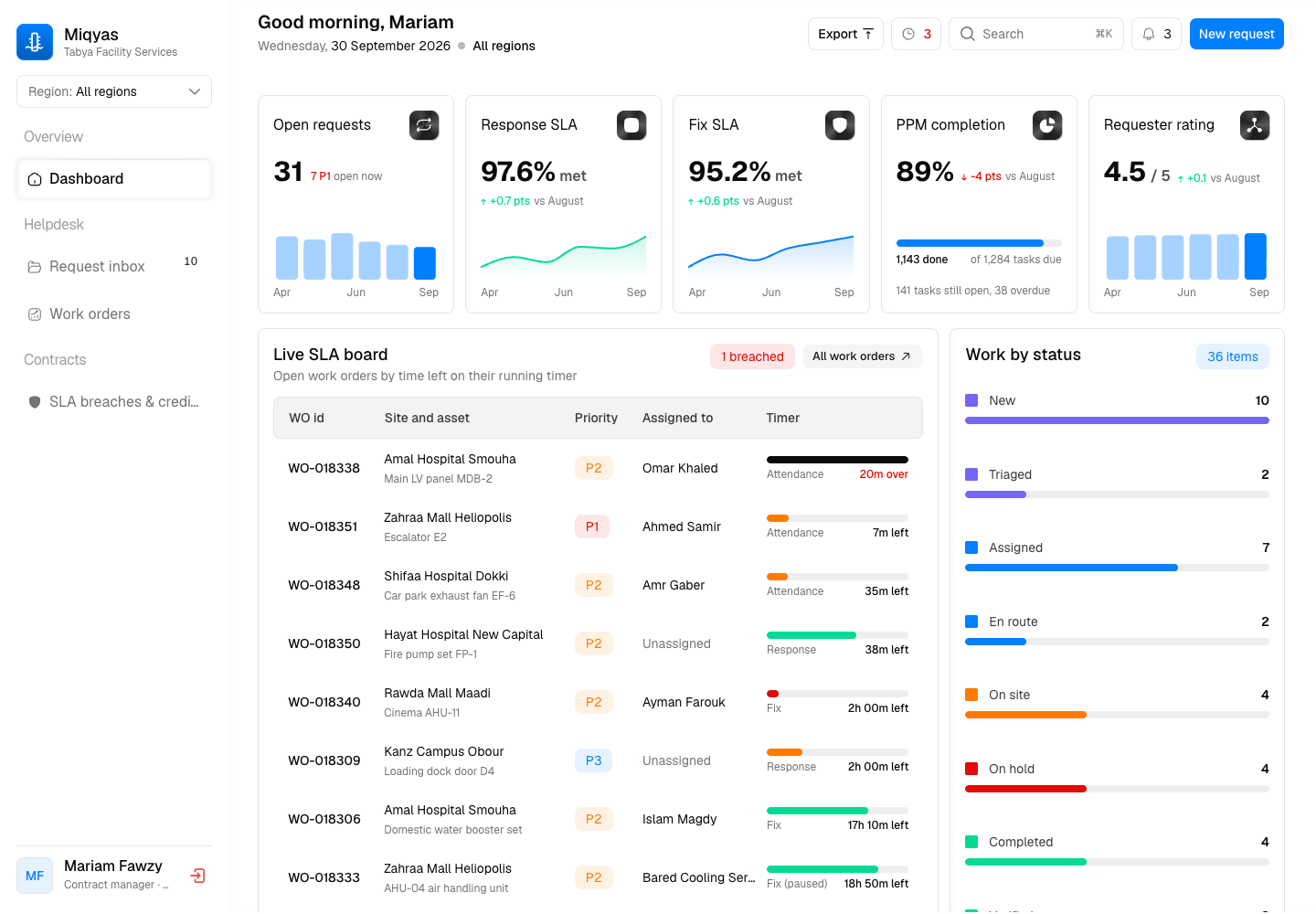Click the Sep bar in Open requests chart

point(425,263)
